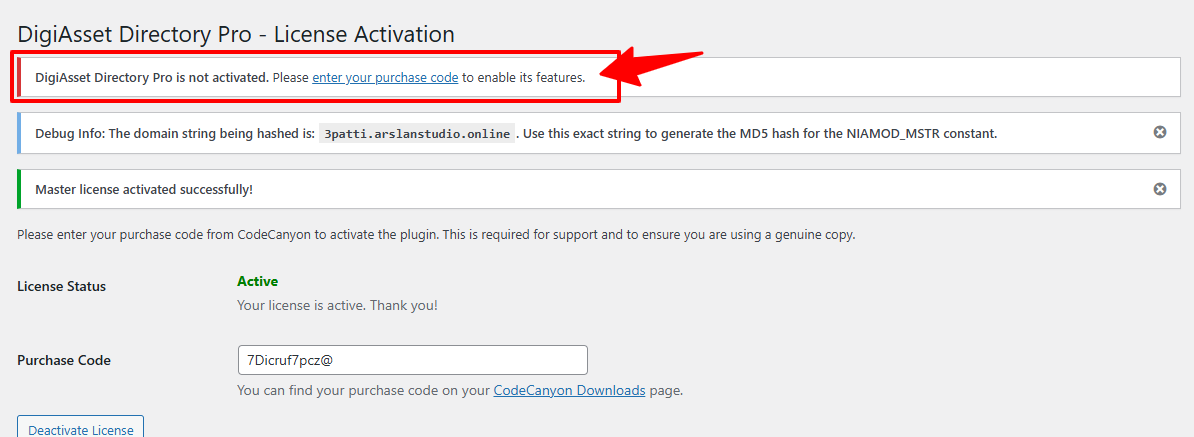Viewport: 1194px width, 437px height.
Task: Click the Master license activated successfully message
Action: click(x=144, y=189)
